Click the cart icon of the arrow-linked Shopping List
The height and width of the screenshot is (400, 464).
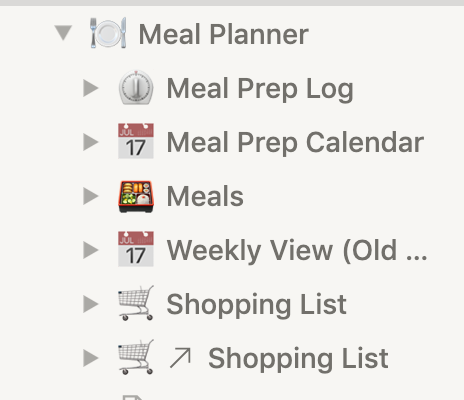click(136, 357)
